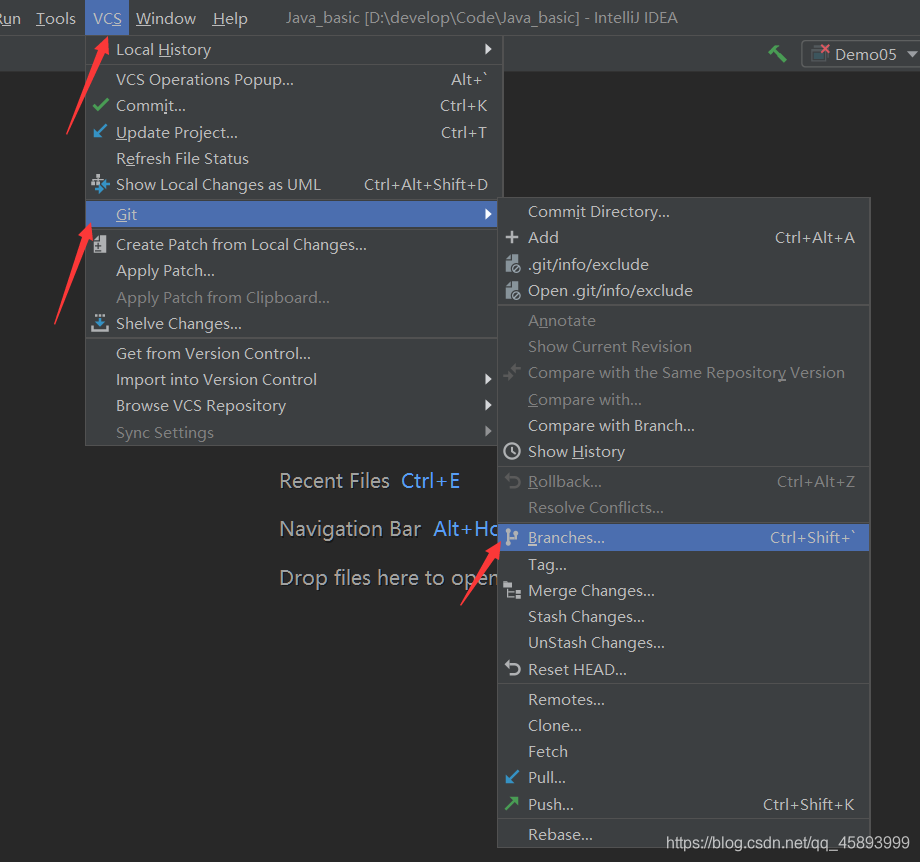Viewport: 920px width, 862px height.
Task: Click the Add label in Git submenu
Action: tap(543, 237)
